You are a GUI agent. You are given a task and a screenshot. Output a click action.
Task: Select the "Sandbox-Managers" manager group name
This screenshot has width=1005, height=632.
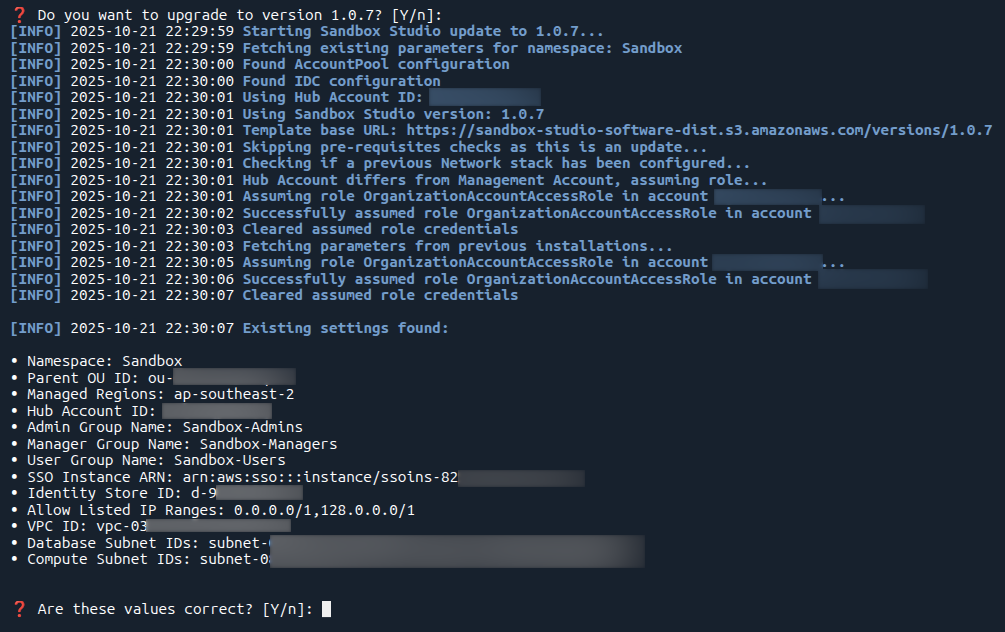tap(268, 443)
